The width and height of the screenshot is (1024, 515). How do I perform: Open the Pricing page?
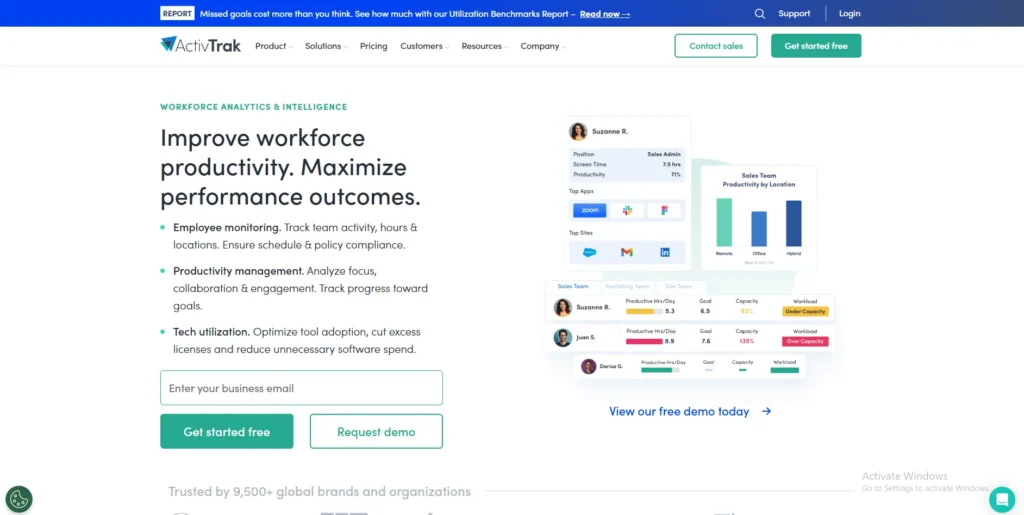click(373, 46)
